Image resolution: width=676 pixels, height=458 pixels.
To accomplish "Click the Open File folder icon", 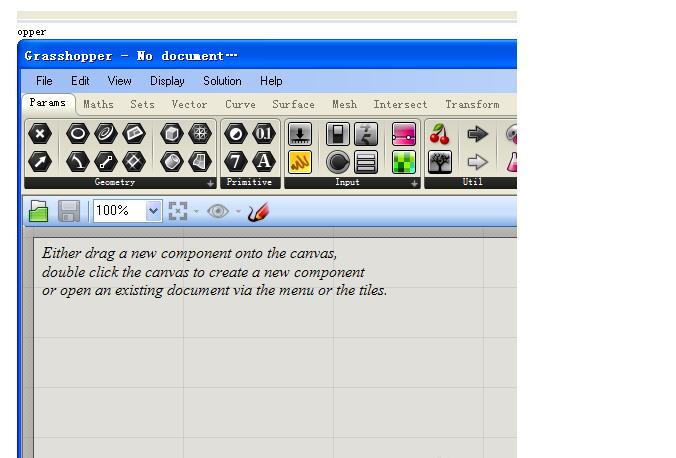I will click(x=39, y=211).
